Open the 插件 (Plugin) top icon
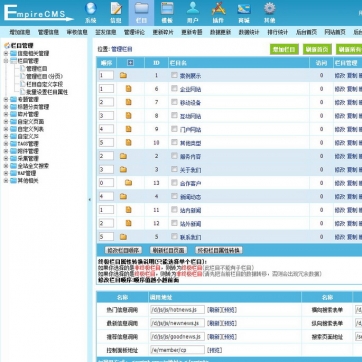Screen dimensions: 362x362 (x=218, y=12)
